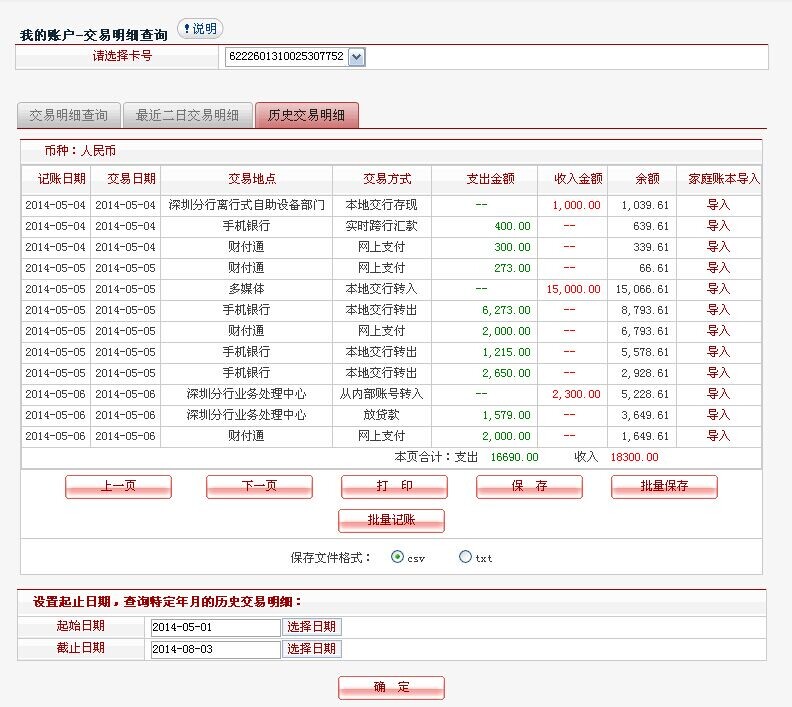Select the 历史交易明细 tab
The width and height of the screenshot is (792, 707).
point(306,115)
